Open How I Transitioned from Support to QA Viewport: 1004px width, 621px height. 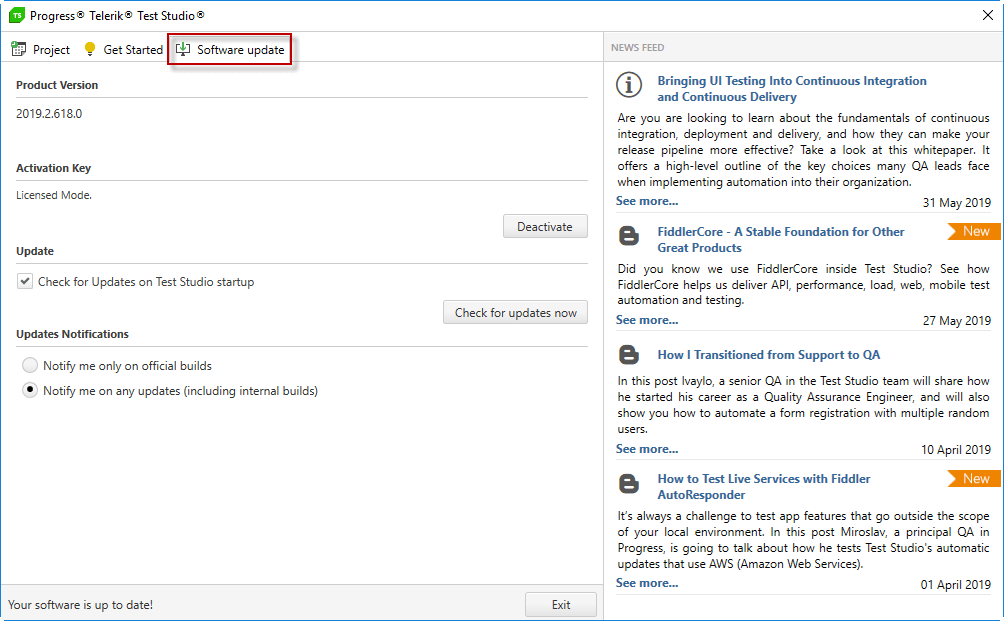768,355
